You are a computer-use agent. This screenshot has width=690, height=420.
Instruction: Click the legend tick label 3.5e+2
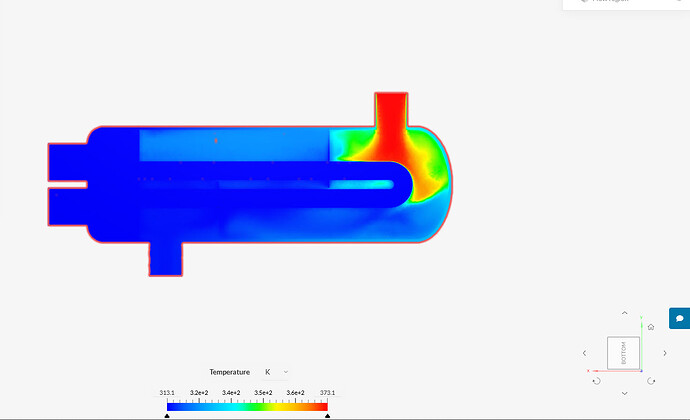[x=263, y=393]
